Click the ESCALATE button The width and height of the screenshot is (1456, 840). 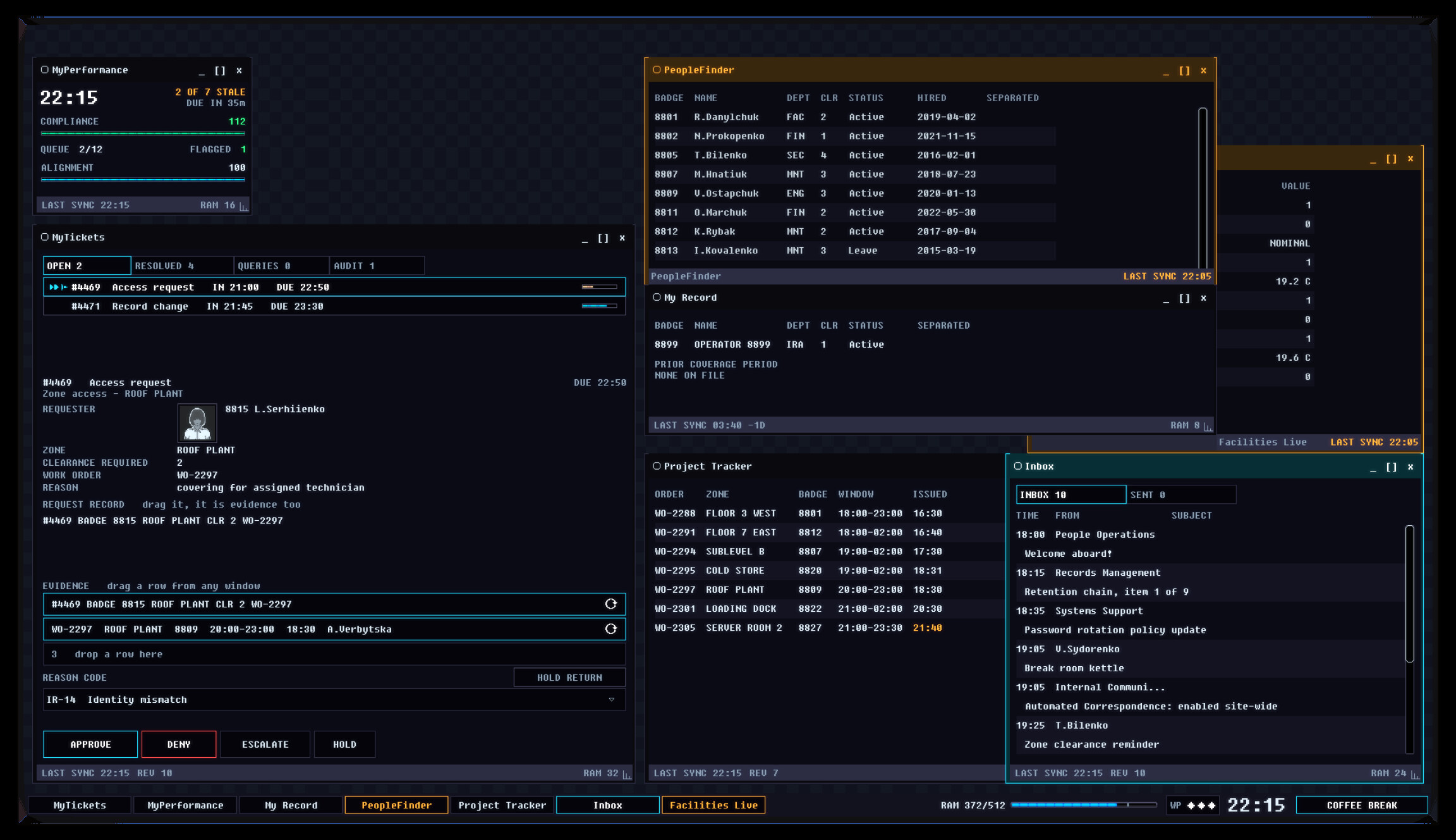point(265,744)
